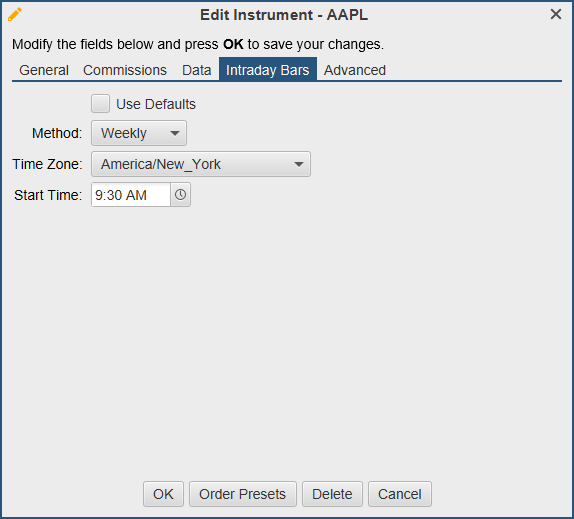Go to the Data tab

(x=197, y=70)
